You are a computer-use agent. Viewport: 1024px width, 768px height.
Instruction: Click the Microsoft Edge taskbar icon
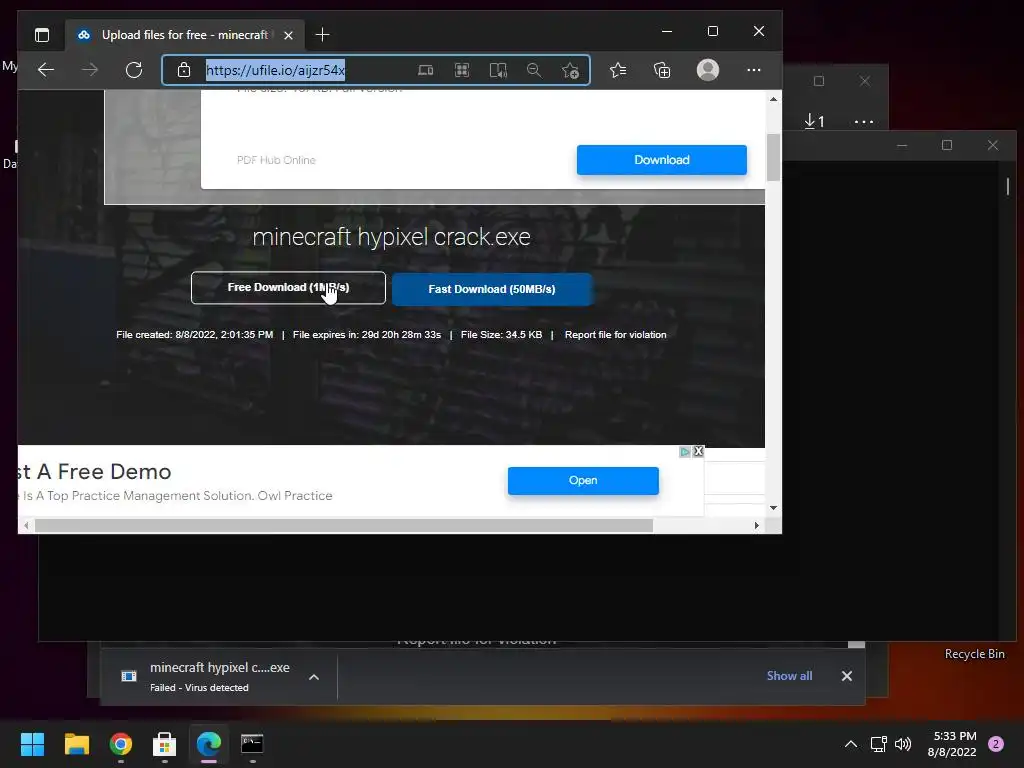[209, 744]
